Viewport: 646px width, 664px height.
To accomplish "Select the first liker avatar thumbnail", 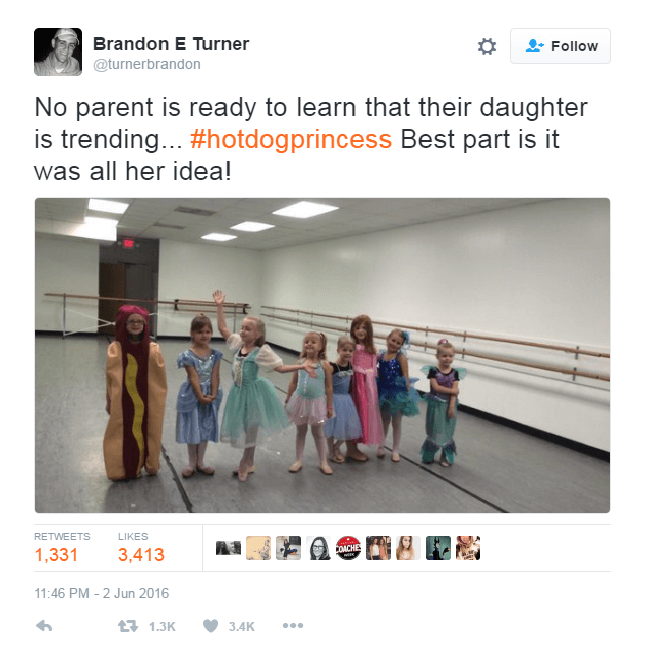I will point(228,548).
